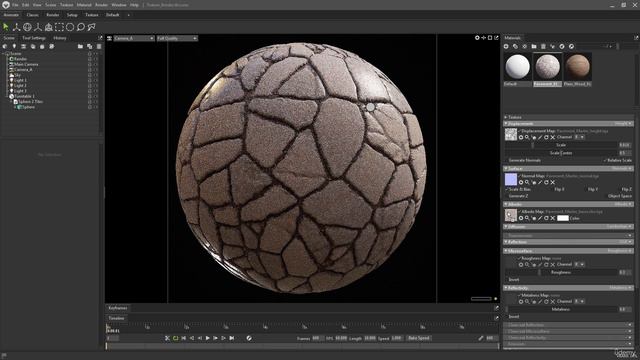640x360 pixels.
Task: Clear the Displacement Map with the X icon
Action: tap(553, 138)
